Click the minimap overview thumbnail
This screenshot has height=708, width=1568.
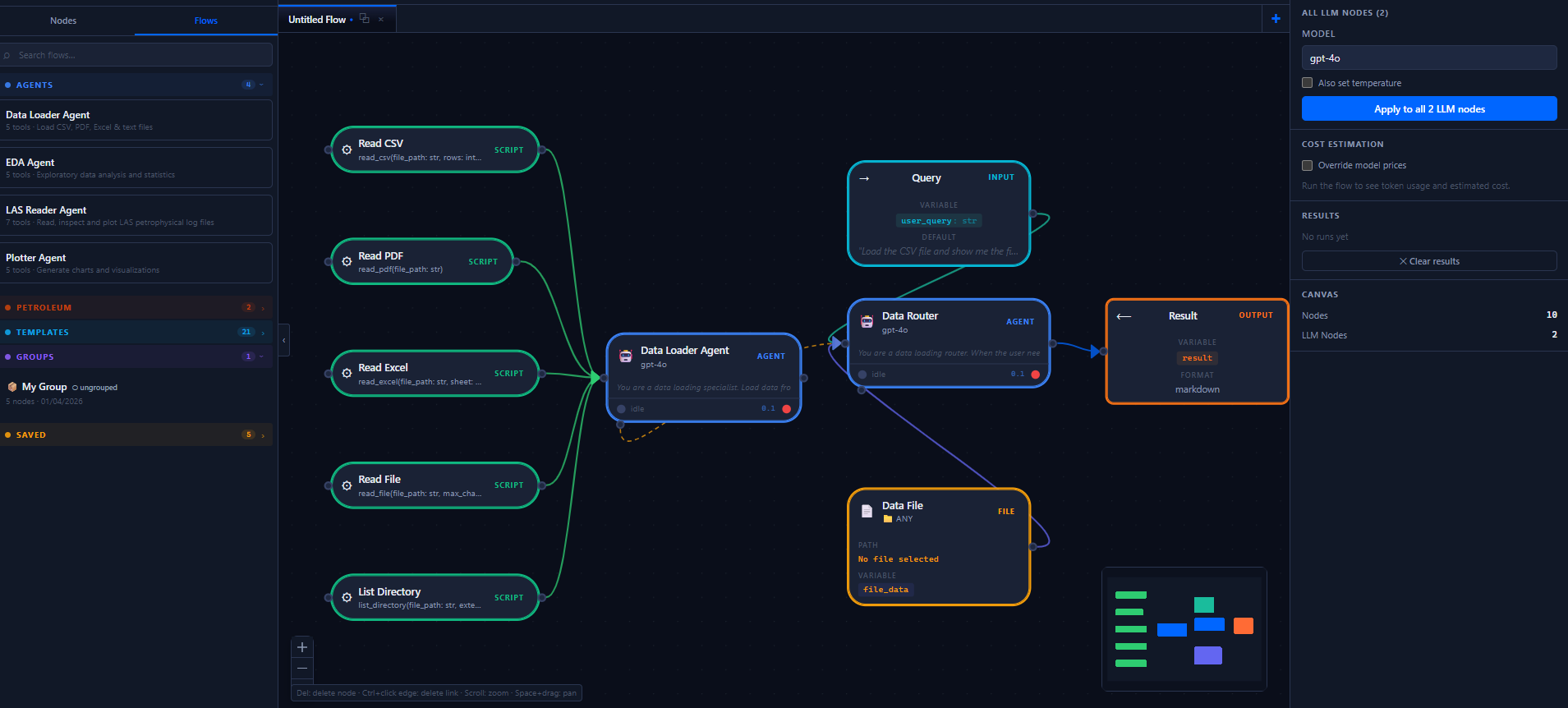[x=1184, y=629]
